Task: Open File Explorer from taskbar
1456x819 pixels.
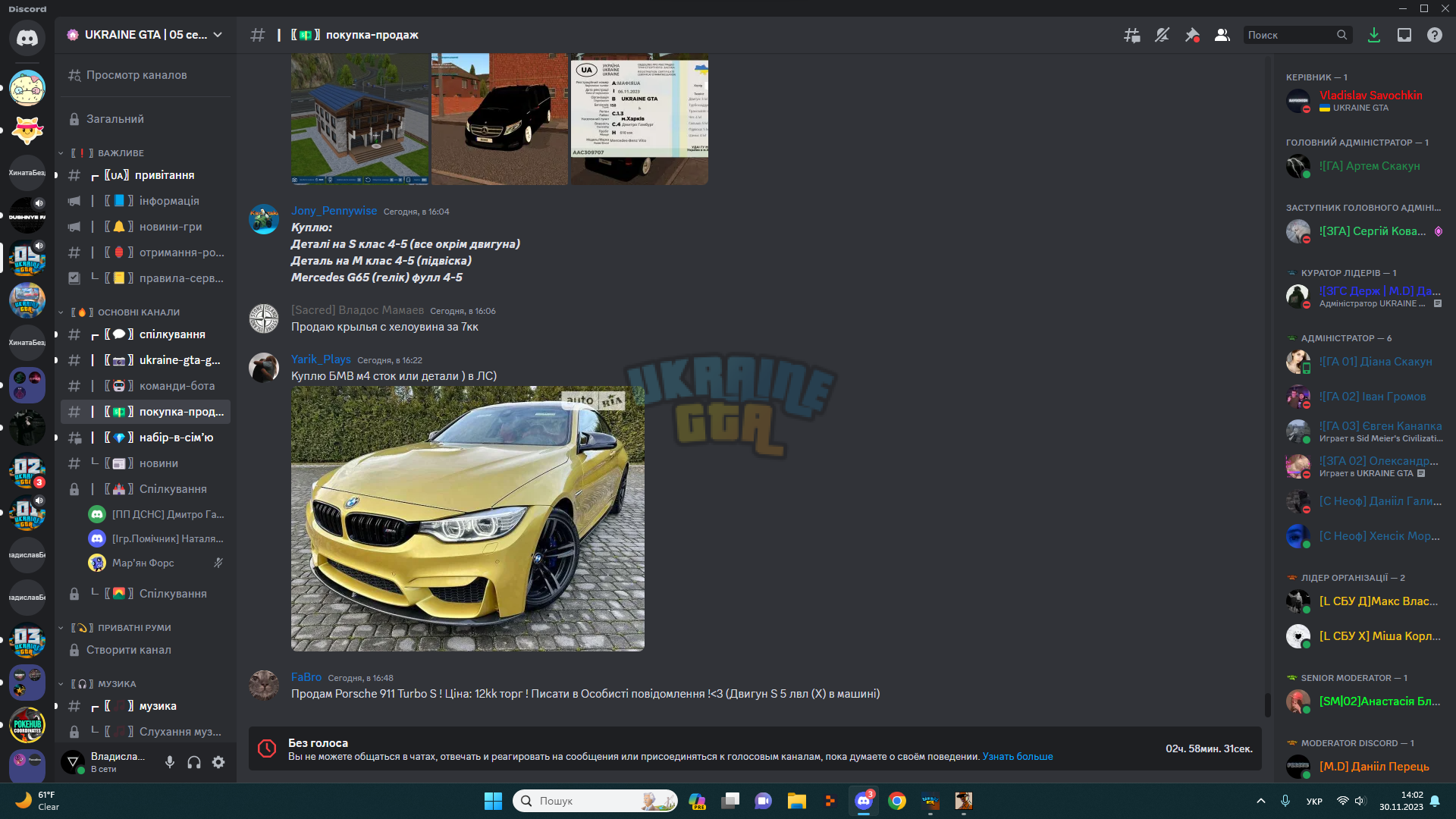Action: tap(796, 801)
